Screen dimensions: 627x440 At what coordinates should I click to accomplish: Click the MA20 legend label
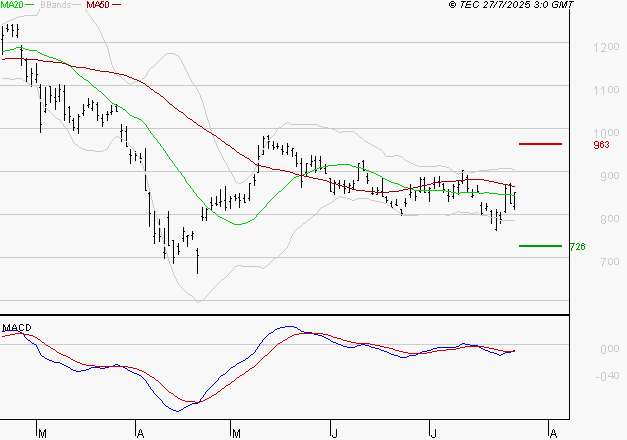point(11,5)
